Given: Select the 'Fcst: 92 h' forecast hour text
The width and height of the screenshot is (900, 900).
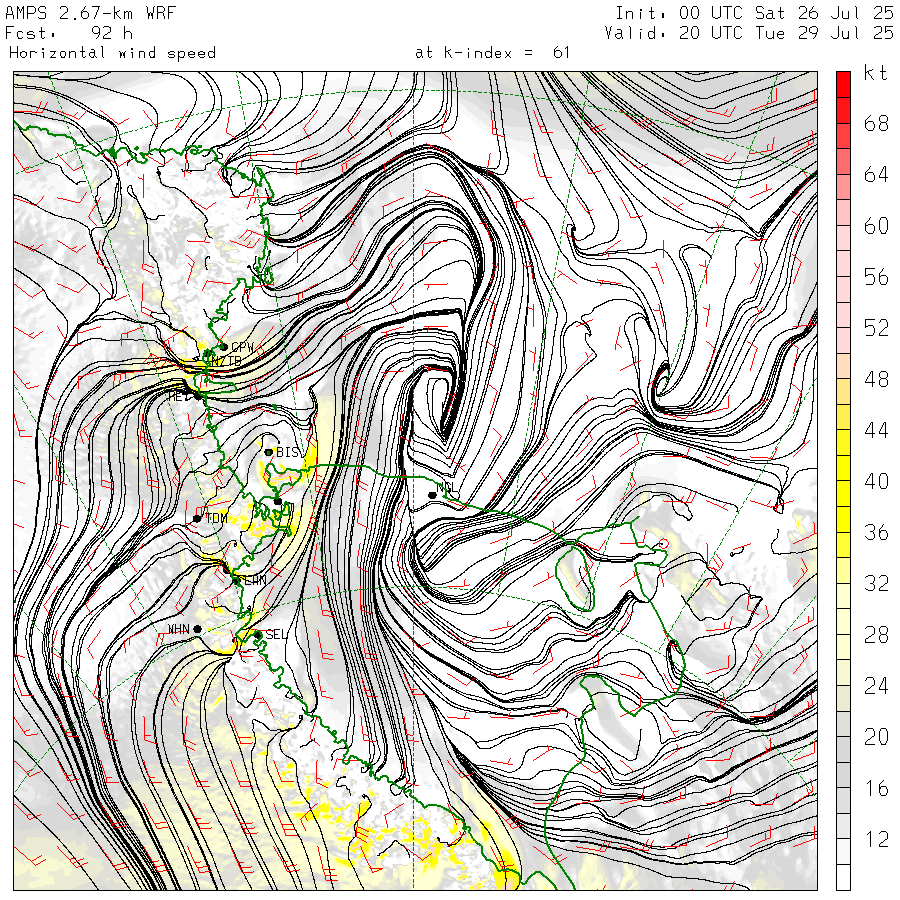Looking at the screenshot, I should point(69,33).
